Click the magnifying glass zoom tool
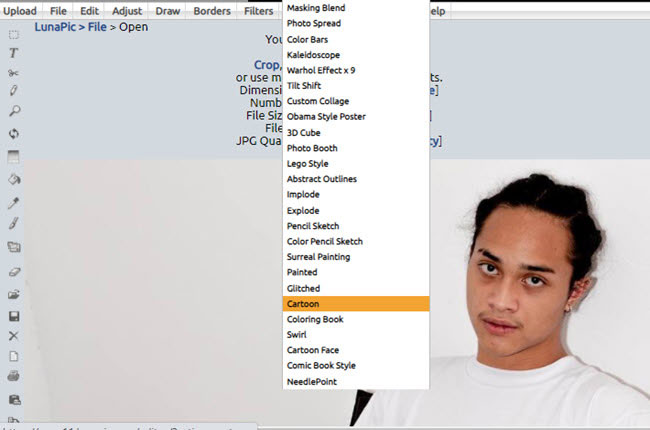Image resolution: width=650 pixels, height=430 pixels. [14, 111]
